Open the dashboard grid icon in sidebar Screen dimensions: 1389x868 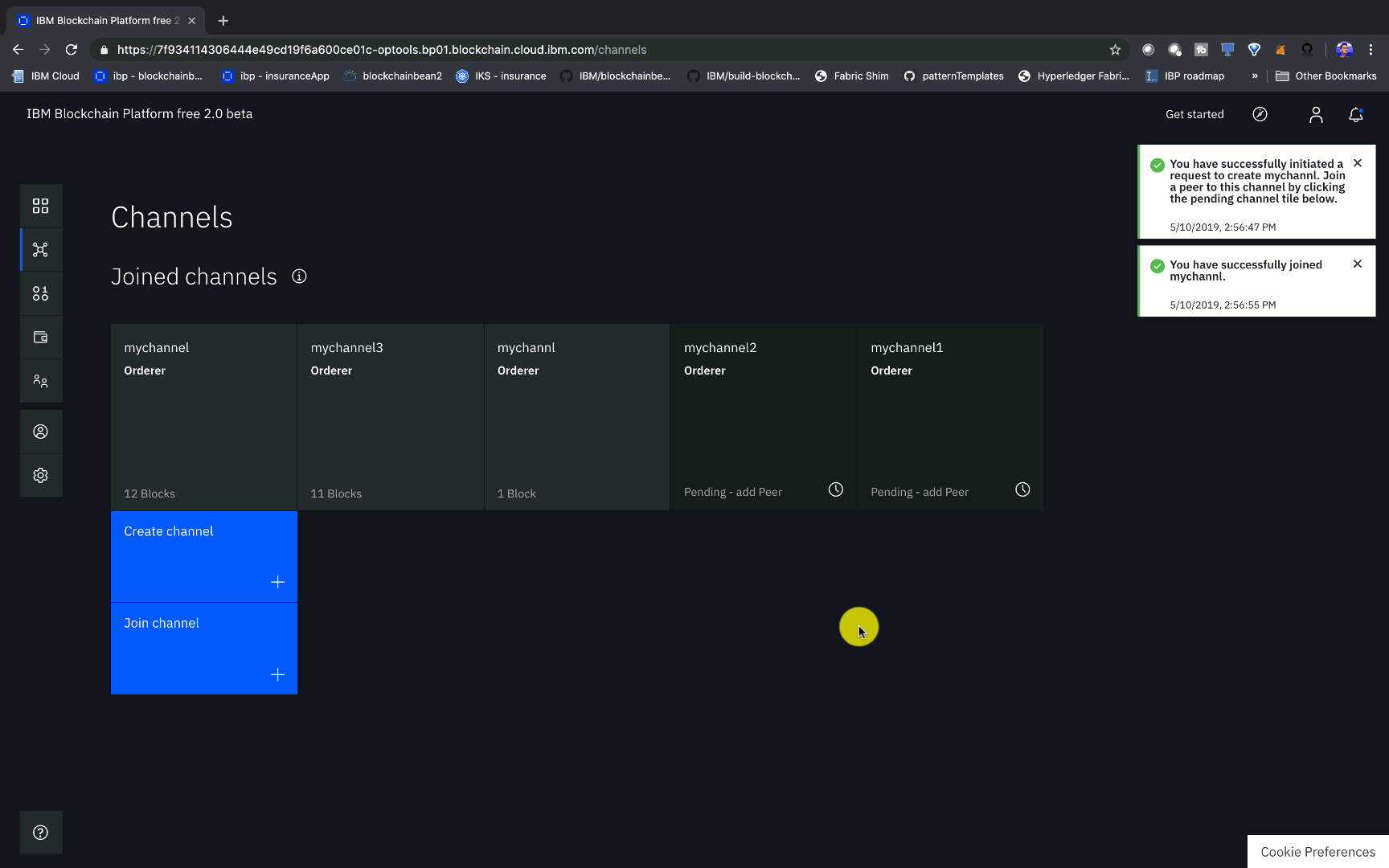[x=40, y=206]
